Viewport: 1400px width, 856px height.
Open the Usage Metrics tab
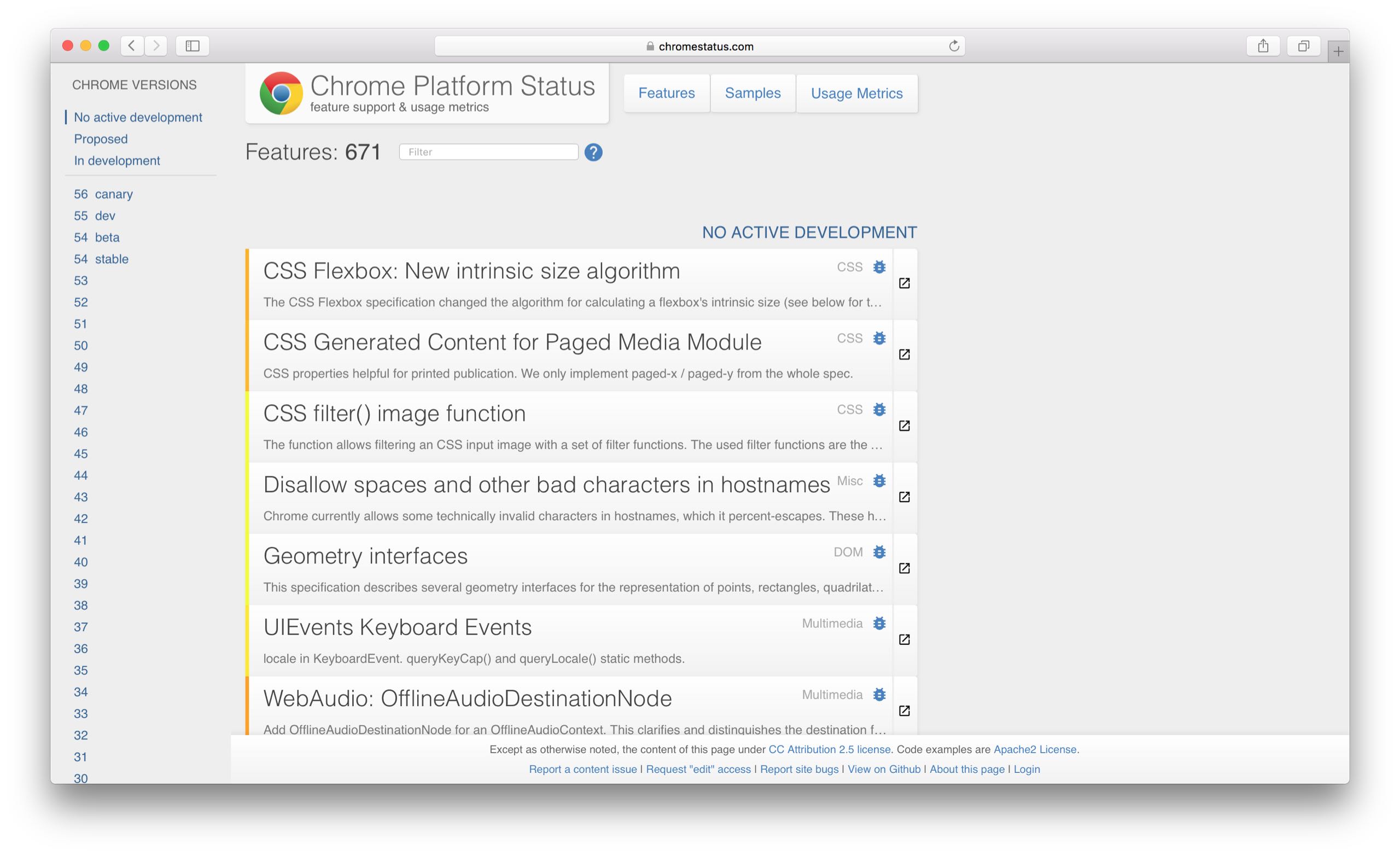click(856, 93)
